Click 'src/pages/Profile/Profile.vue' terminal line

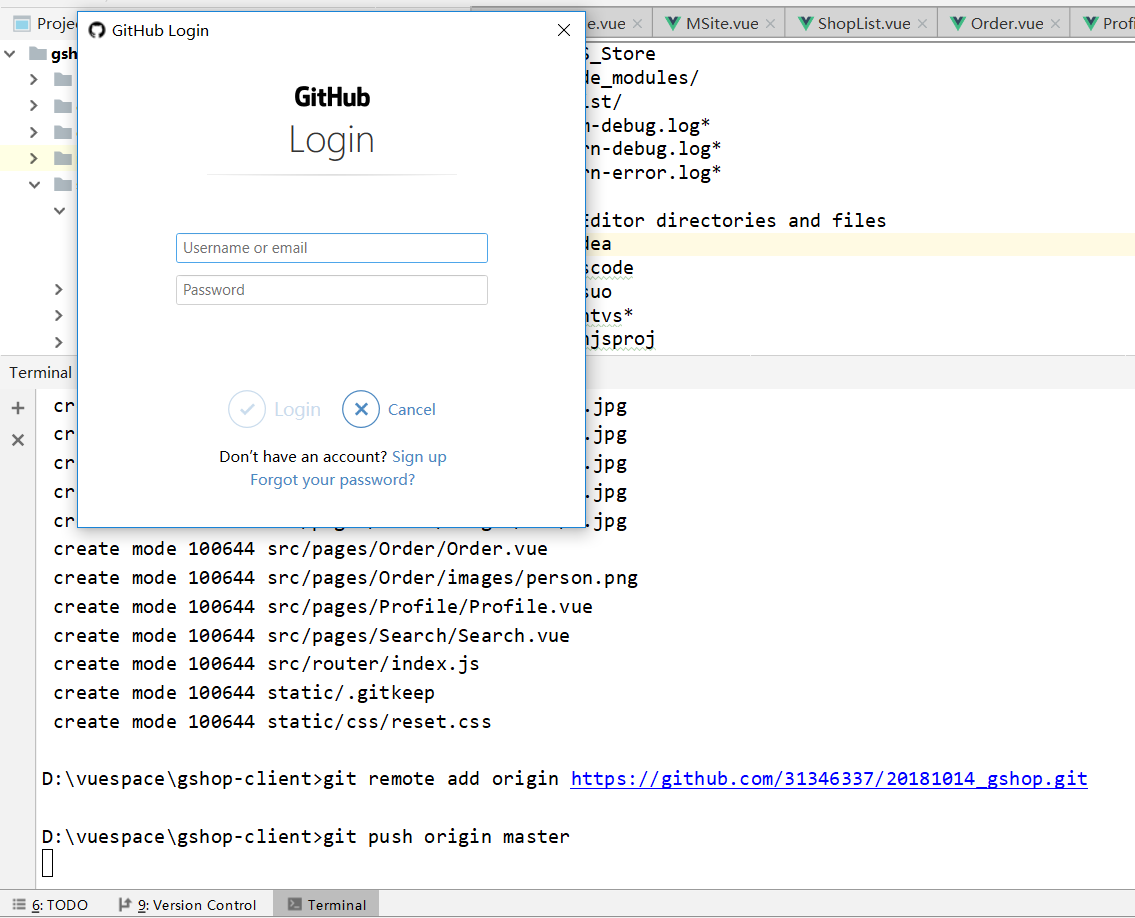323,607
